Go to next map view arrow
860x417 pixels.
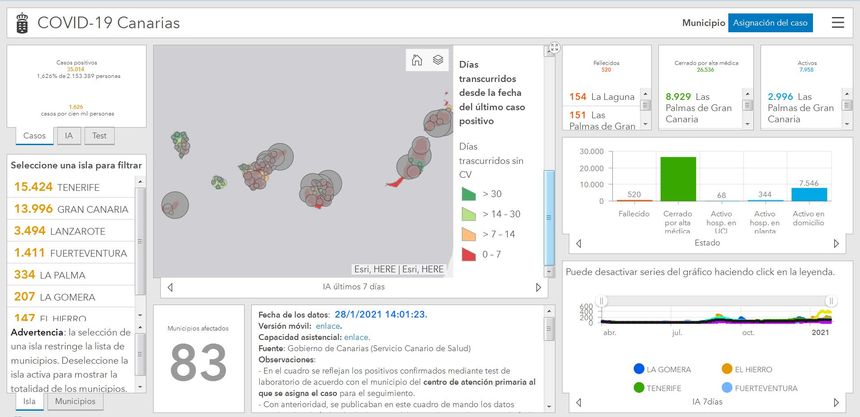pyautogui.click(x=538, y=287)
